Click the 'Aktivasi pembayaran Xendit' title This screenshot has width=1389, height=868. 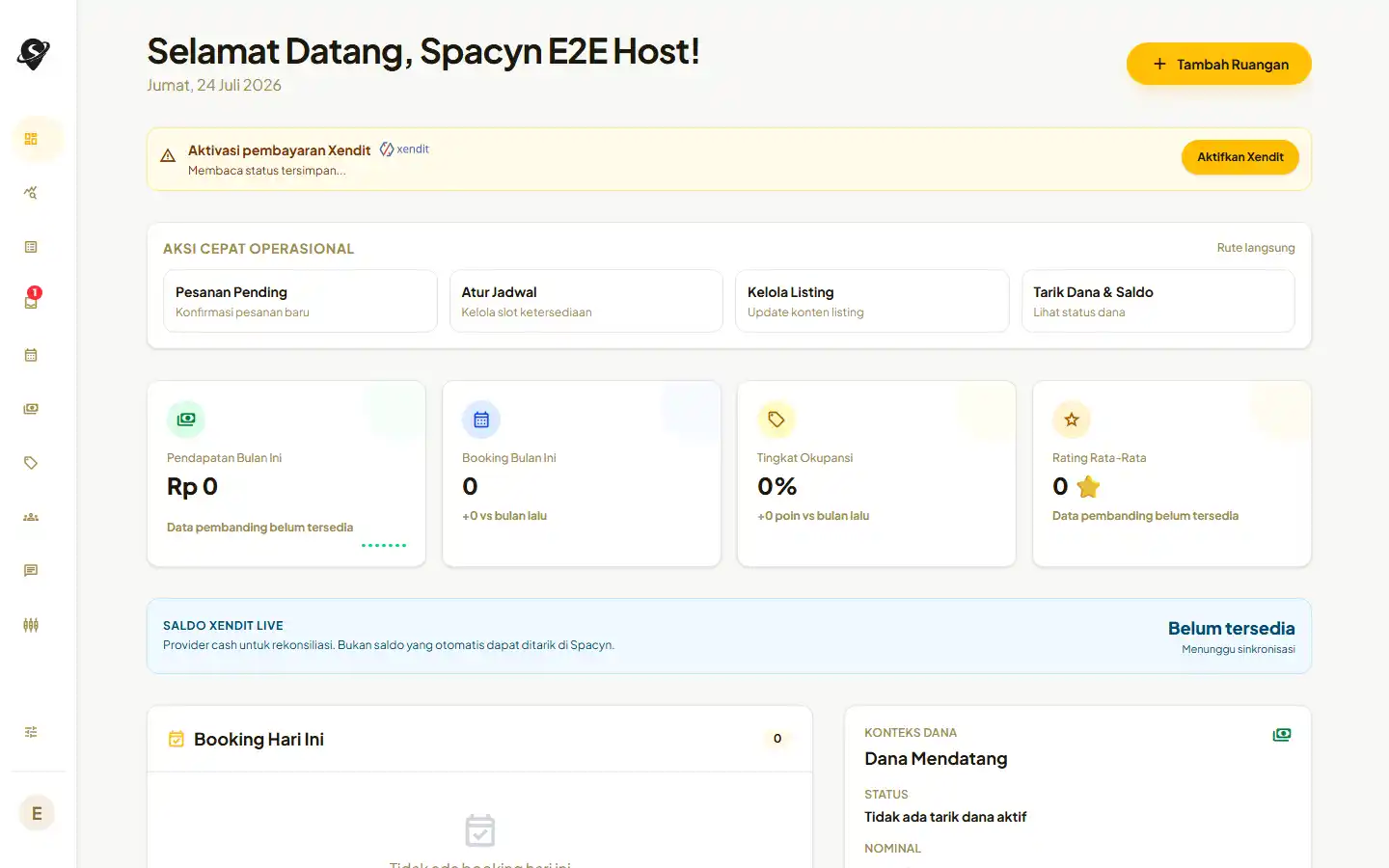pyautogui.click(x=279, y=150)
